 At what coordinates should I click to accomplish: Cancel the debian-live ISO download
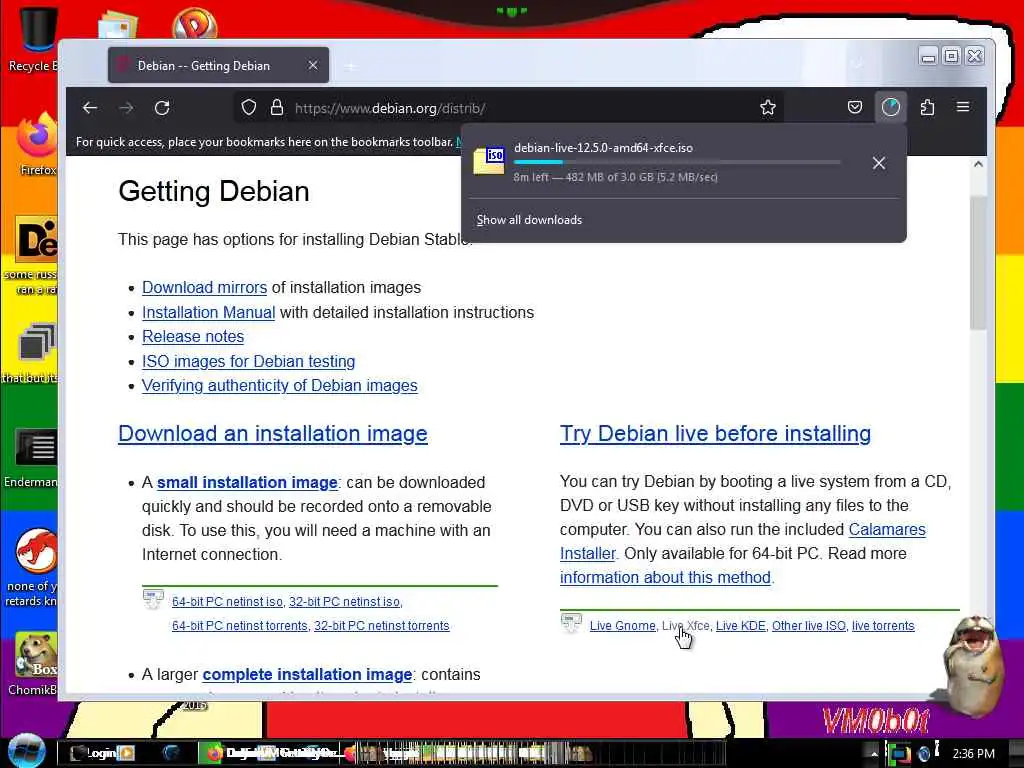tap(879, 163)
